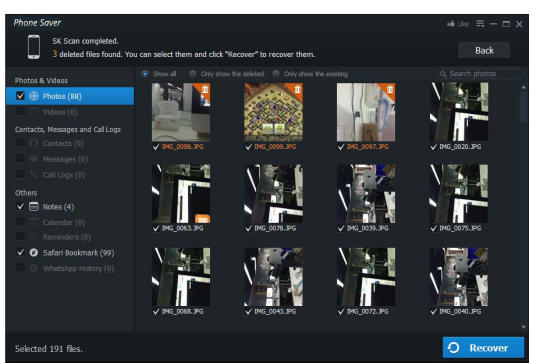Open the IMG_0072.JPG thumbnail
The image size is (540, 363).
click(366, 277)
